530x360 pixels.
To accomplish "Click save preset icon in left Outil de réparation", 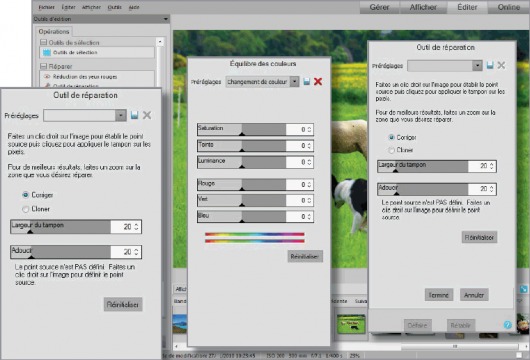I will (x=135, y=115).
